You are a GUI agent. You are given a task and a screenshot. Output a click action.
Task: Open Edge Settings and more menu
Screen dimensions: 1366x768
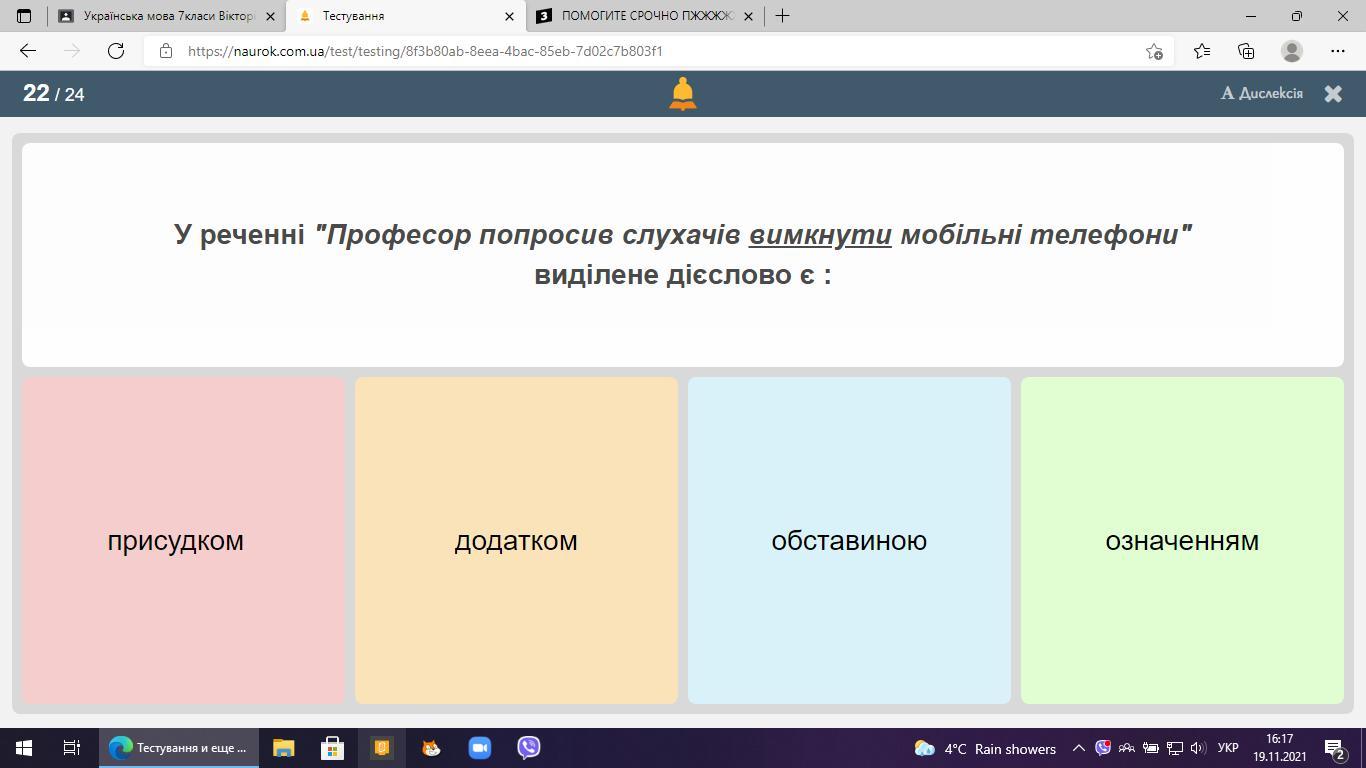click(1338, 51)
